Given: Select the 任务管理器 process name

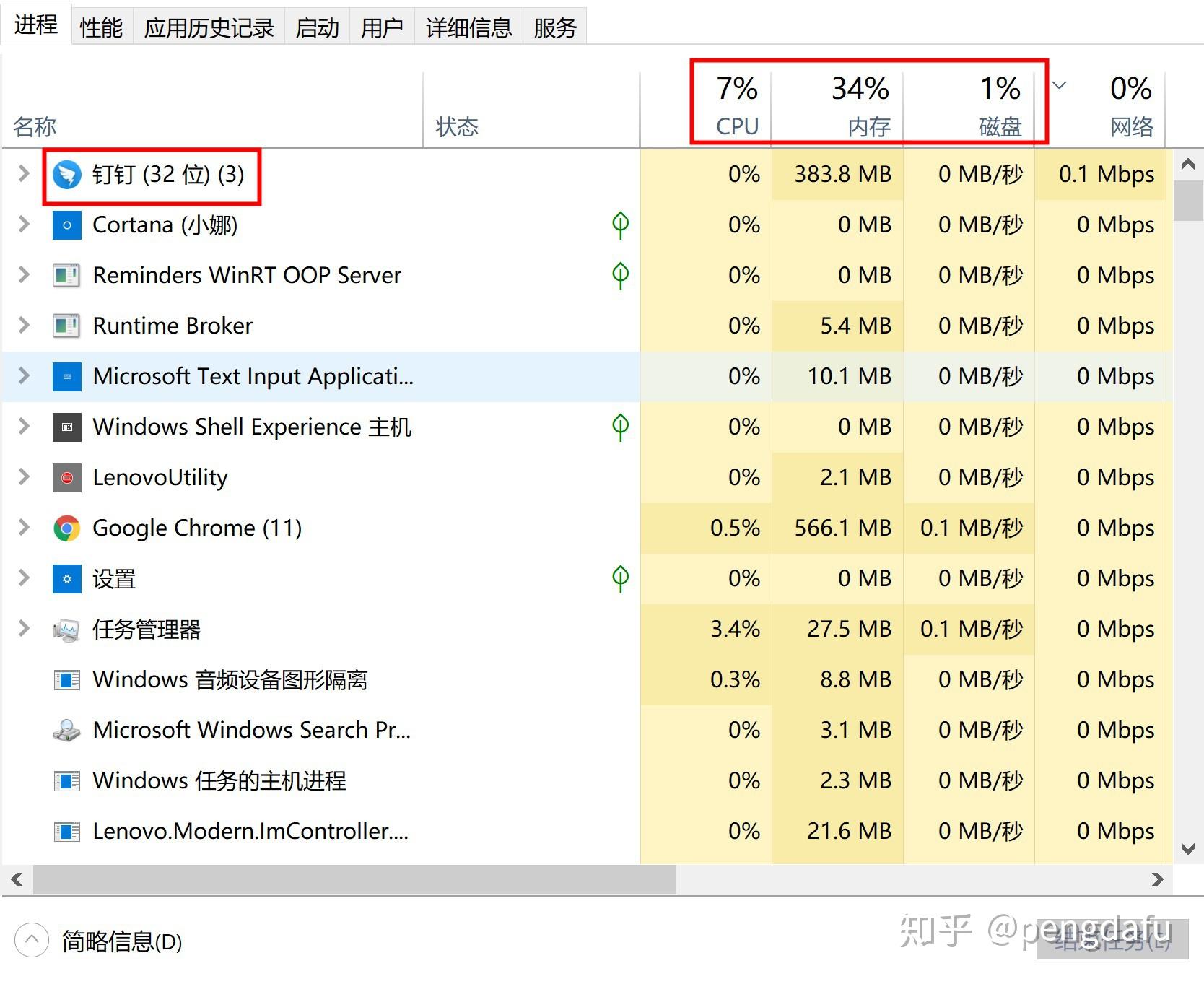Looking at the screenshot, I should [147, 630].
